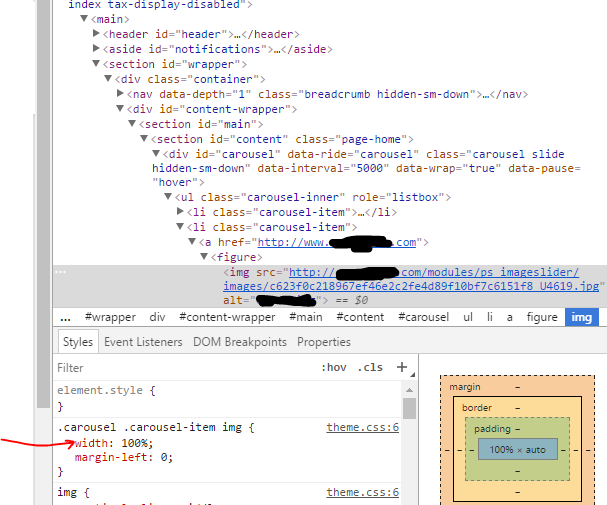Viewport: 607px width, 505px height.
Task: Add a new style rule with plus
Action: (402, 367)
